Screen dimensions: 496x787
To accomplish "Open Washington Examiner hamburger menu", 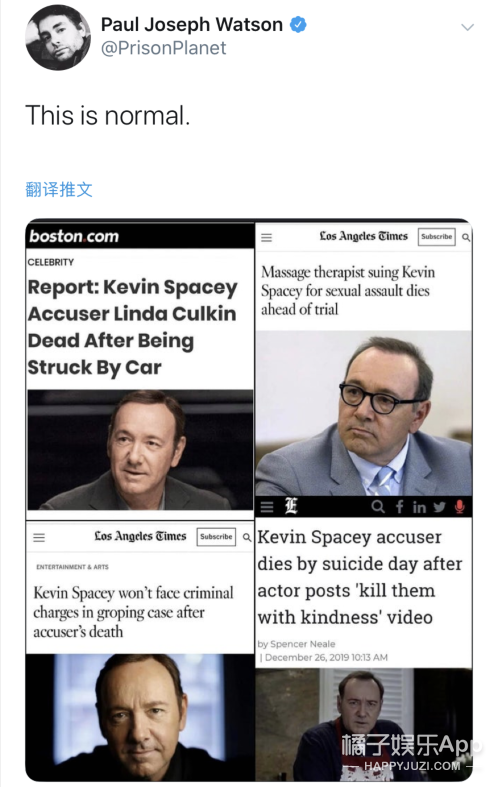I will pos(267,507).
